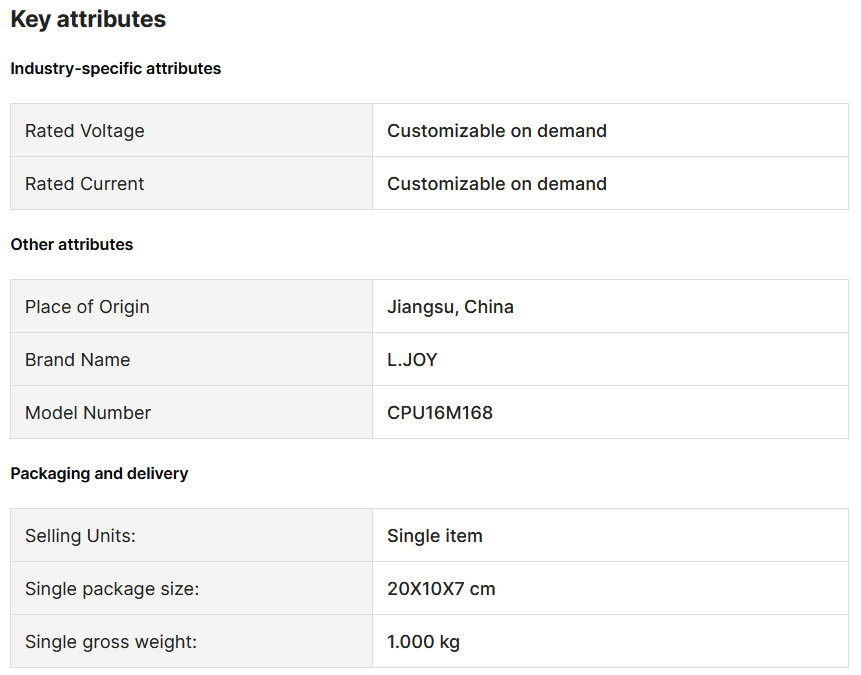Select the Packaging and delivery subheading

(99, 473)
